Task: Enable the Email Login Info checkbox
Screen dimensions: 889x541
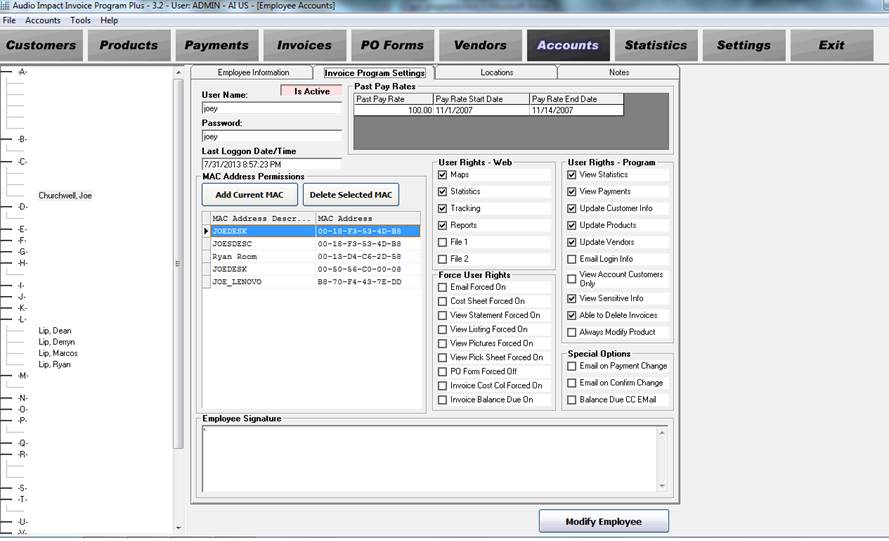Action: click(x=572, y=259)
